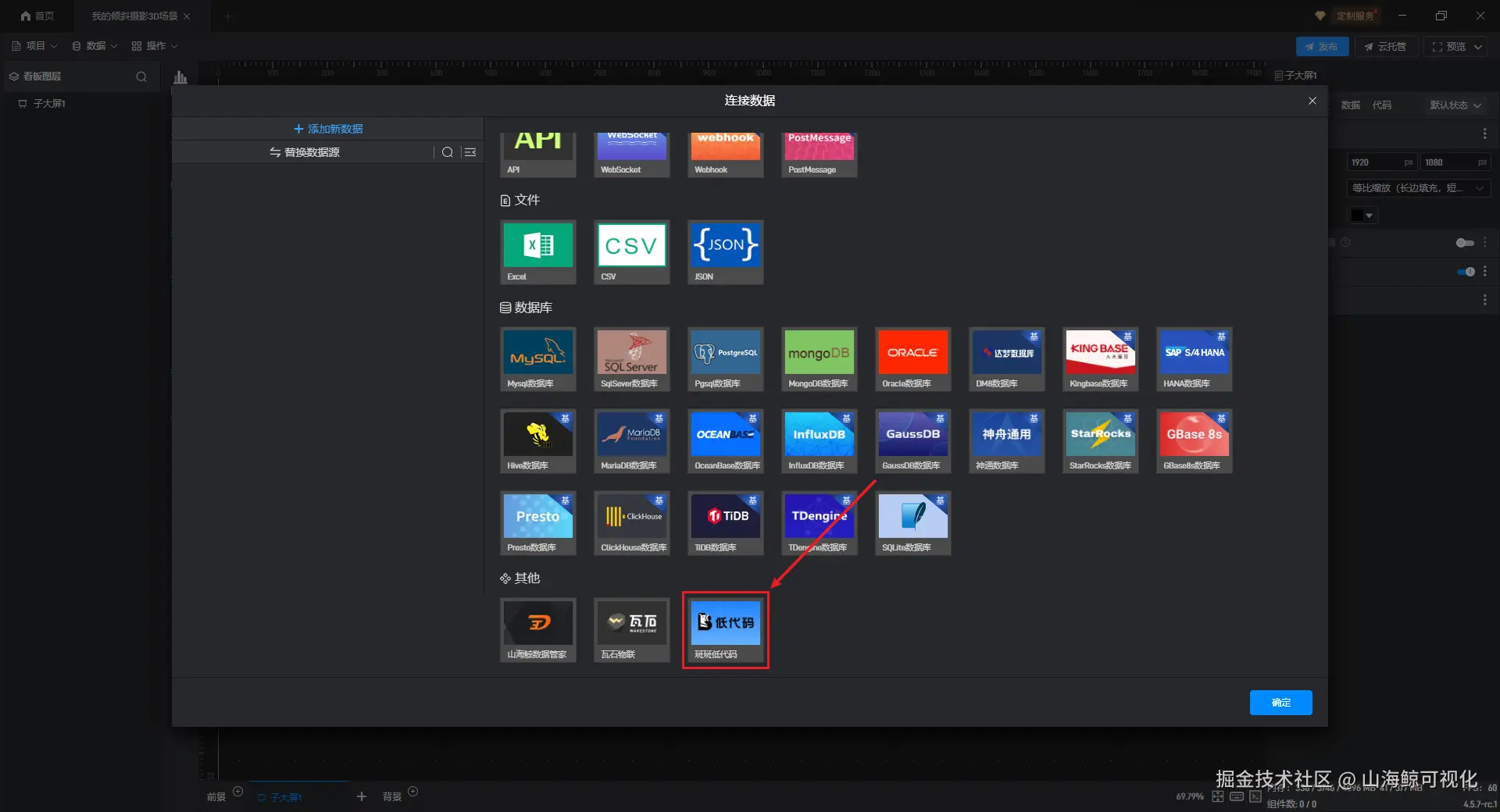Open the black background color swatch

point(1362,215)
